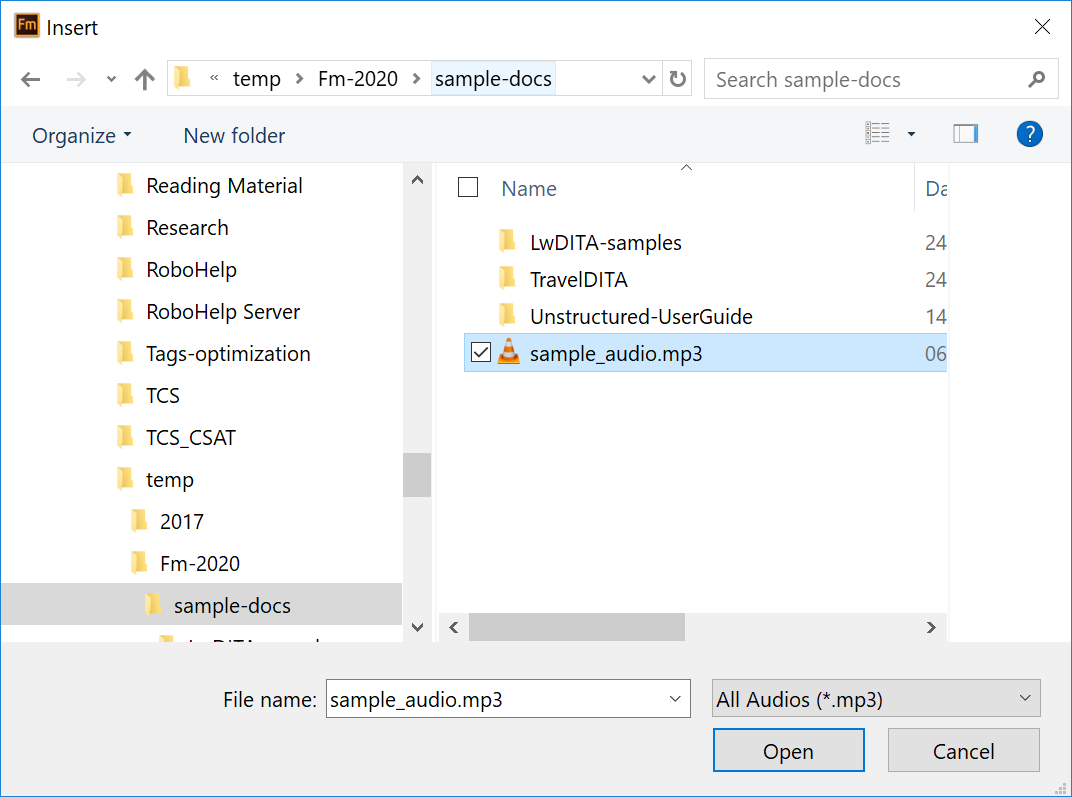Toggle the select-all checkbox beside Name

click(468, 188)
